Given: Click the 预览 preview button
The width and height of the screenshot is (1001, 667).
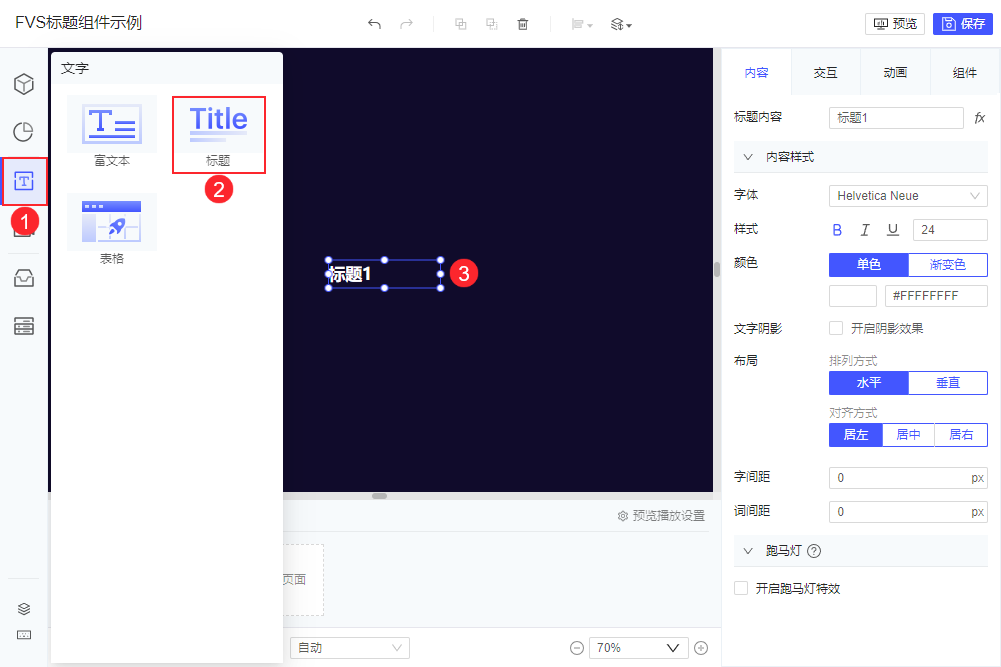Looking at the screenshot, I should [x=895, y=24].
